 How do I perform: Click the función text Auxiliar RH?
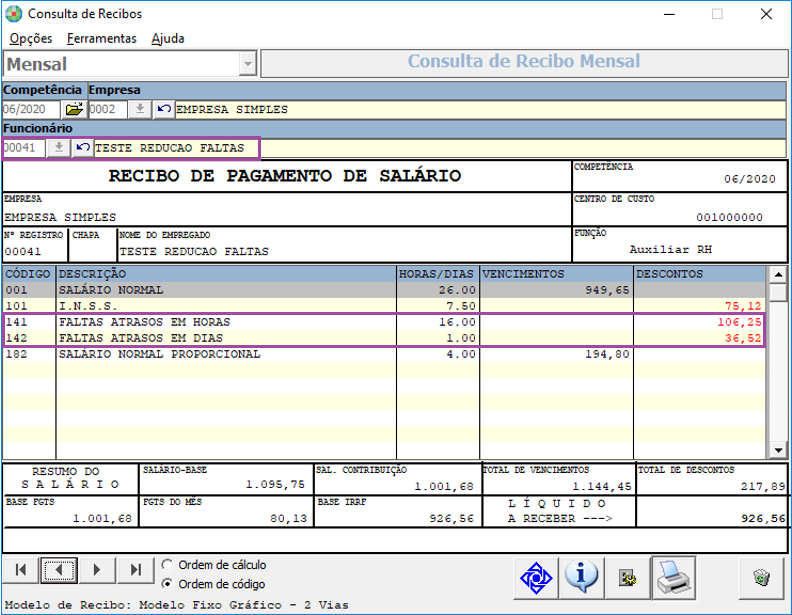pyautogui.click(x=671, y=249)
